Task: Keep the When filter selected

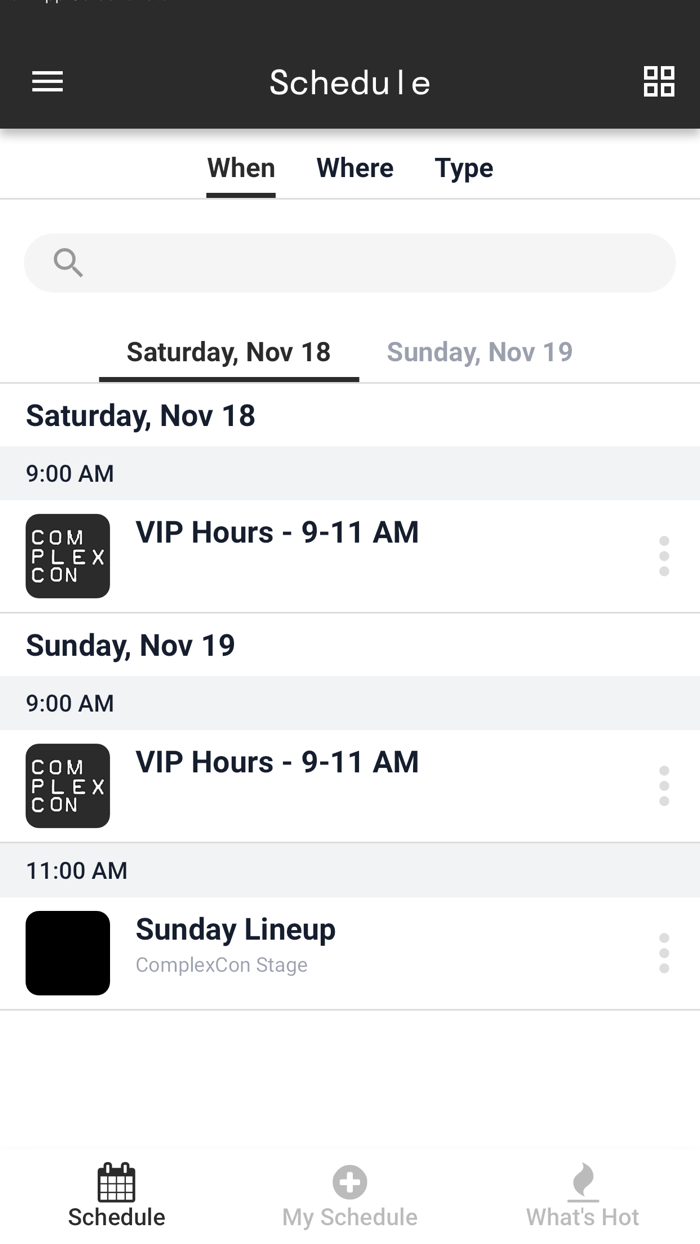Action: coord(240,168)
